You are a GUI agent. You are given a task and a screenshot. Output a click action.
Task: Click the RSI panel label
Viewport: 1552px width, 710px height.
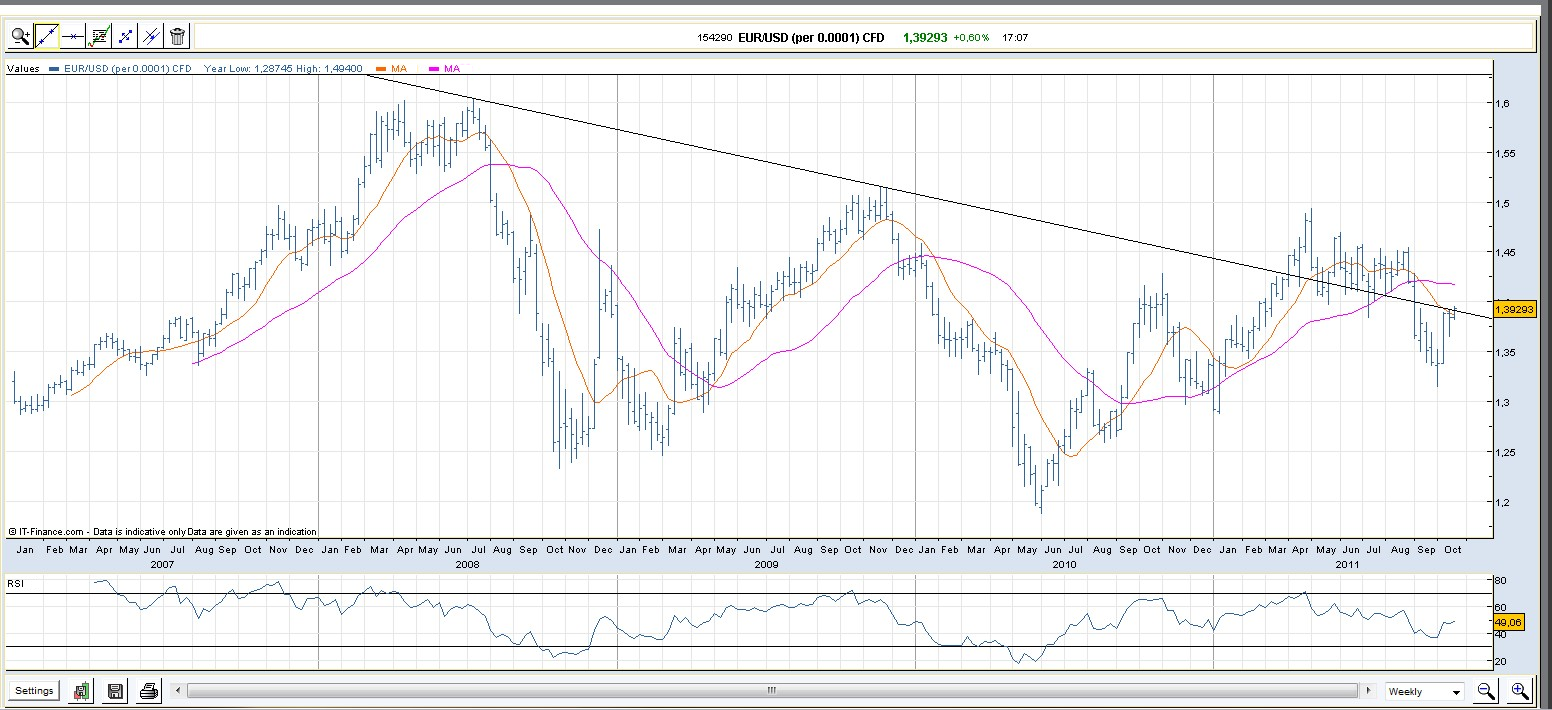[x=16, y=581]
